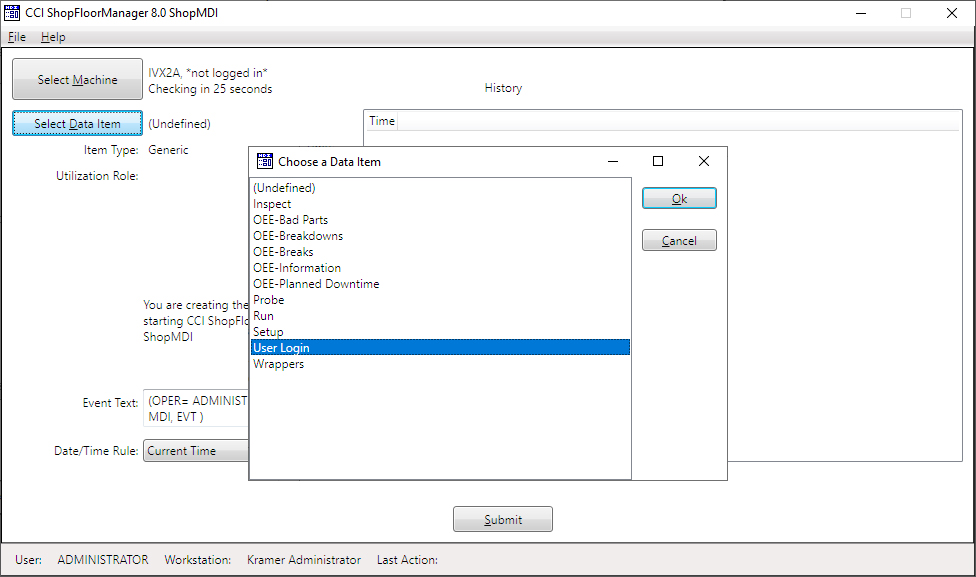Select OEE-Information in the list
Image resolution: width=976 pixels, height=577 pixels.
[440, 268]
